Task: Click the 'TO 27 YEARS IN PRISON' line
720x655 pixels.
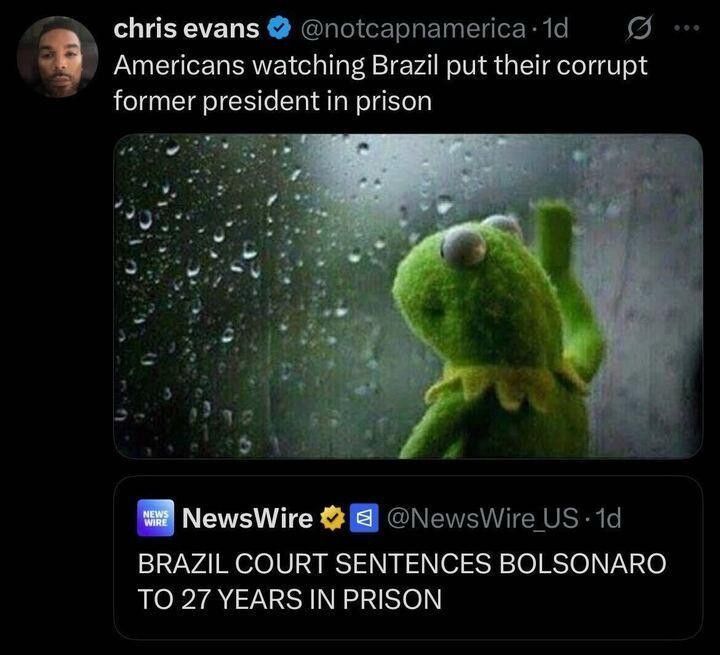Action: [290, 599]
